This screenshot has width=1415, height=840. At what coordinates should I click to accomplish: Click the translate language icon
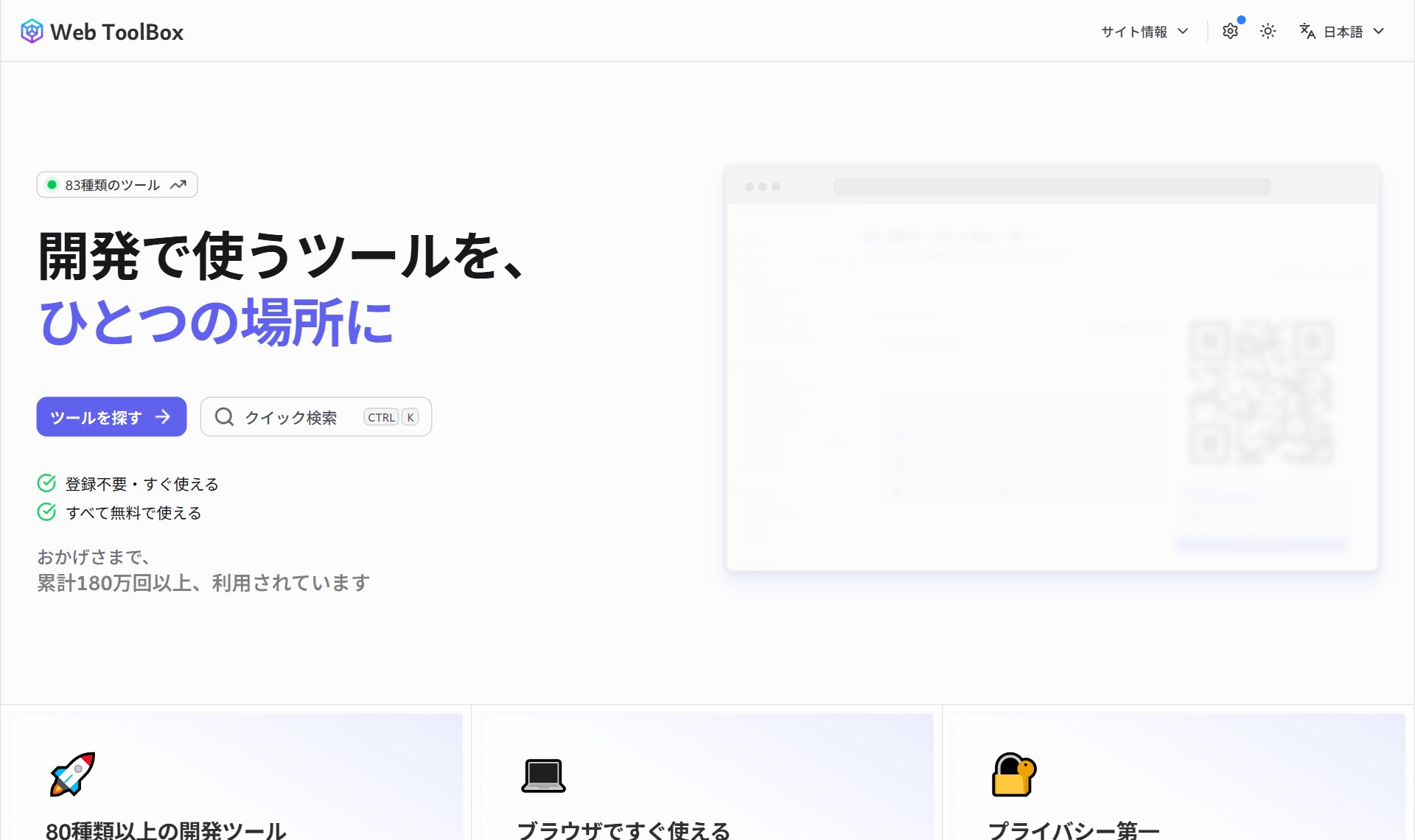pos(1307,31)
